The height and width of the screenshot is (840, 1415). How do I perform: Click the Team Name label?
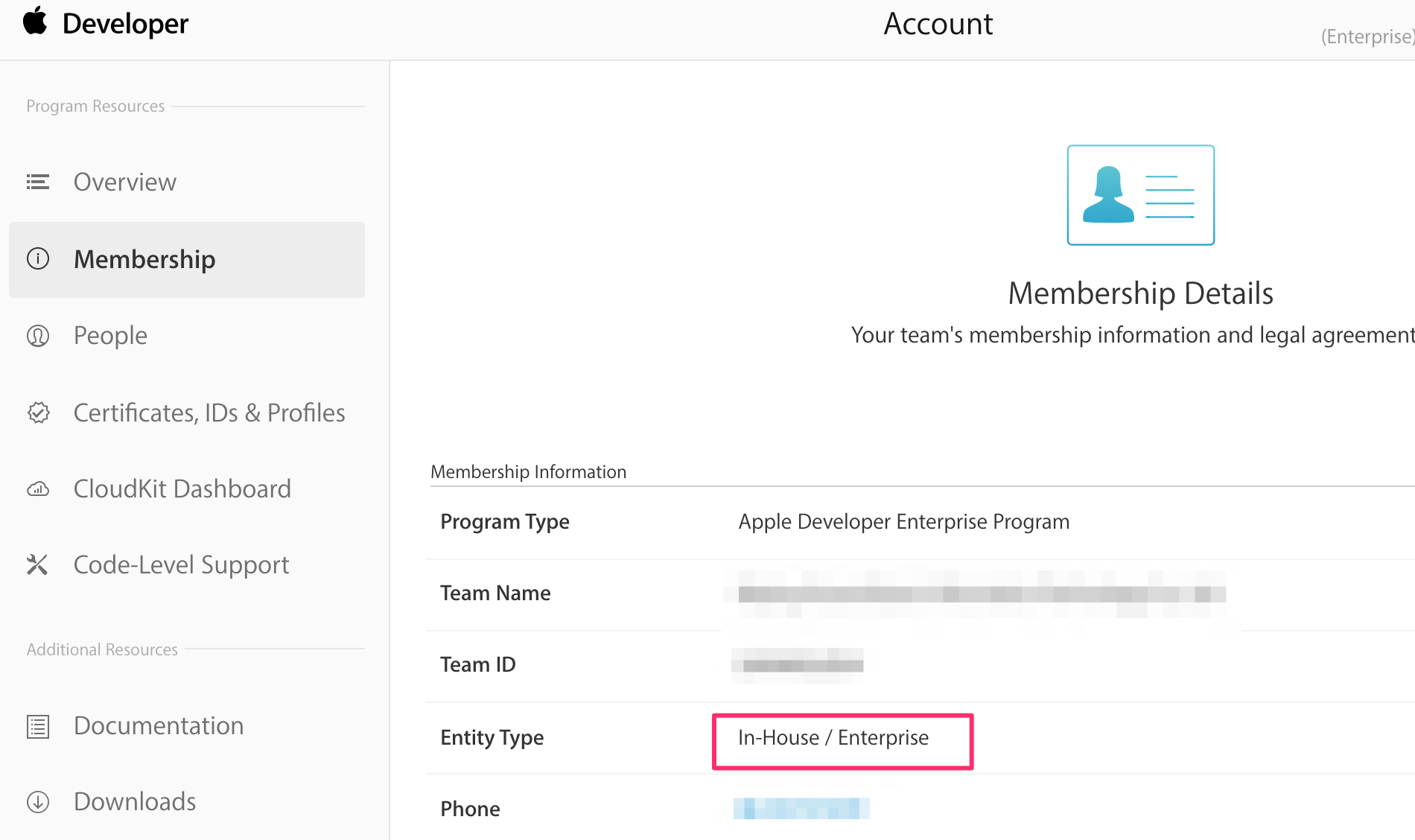point(495,594)
